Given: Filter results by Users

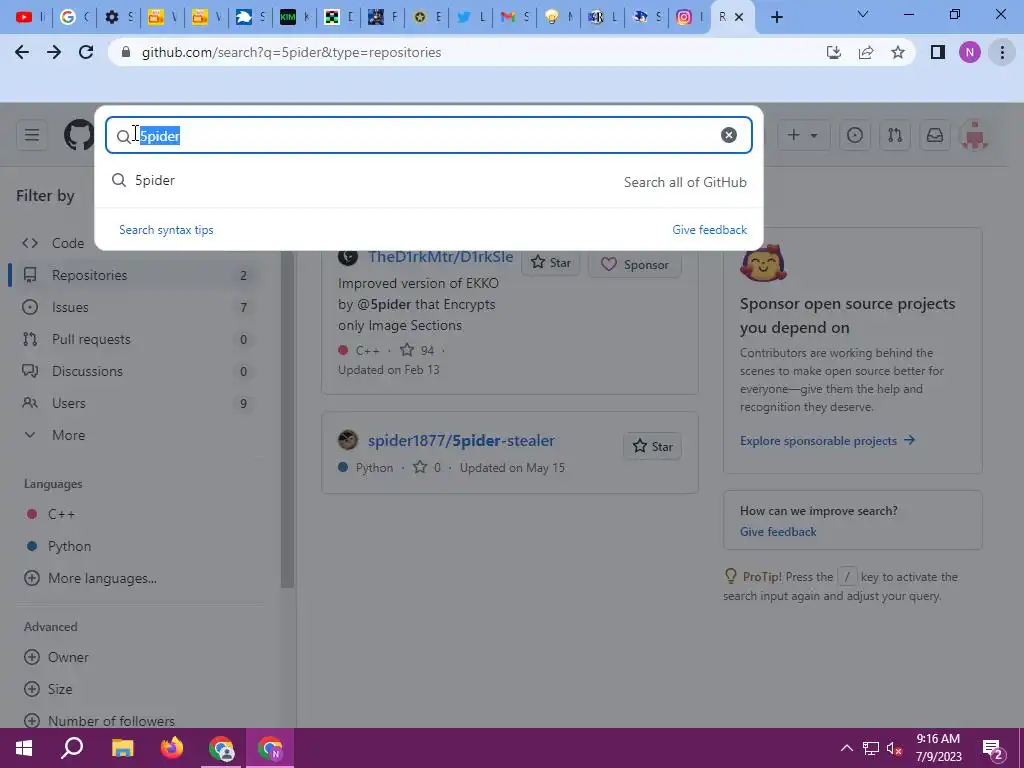Looking at the screenshot, I should [135, 403].
